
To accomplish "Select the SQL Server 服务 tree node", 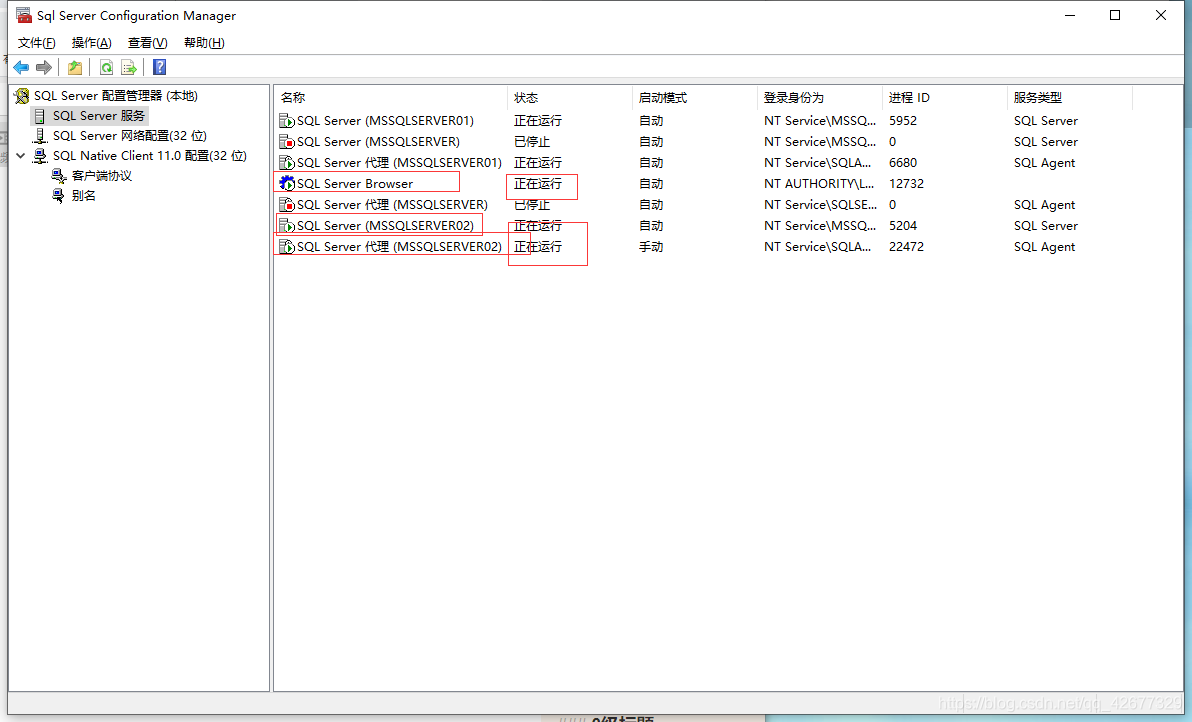I will [98, 116].
